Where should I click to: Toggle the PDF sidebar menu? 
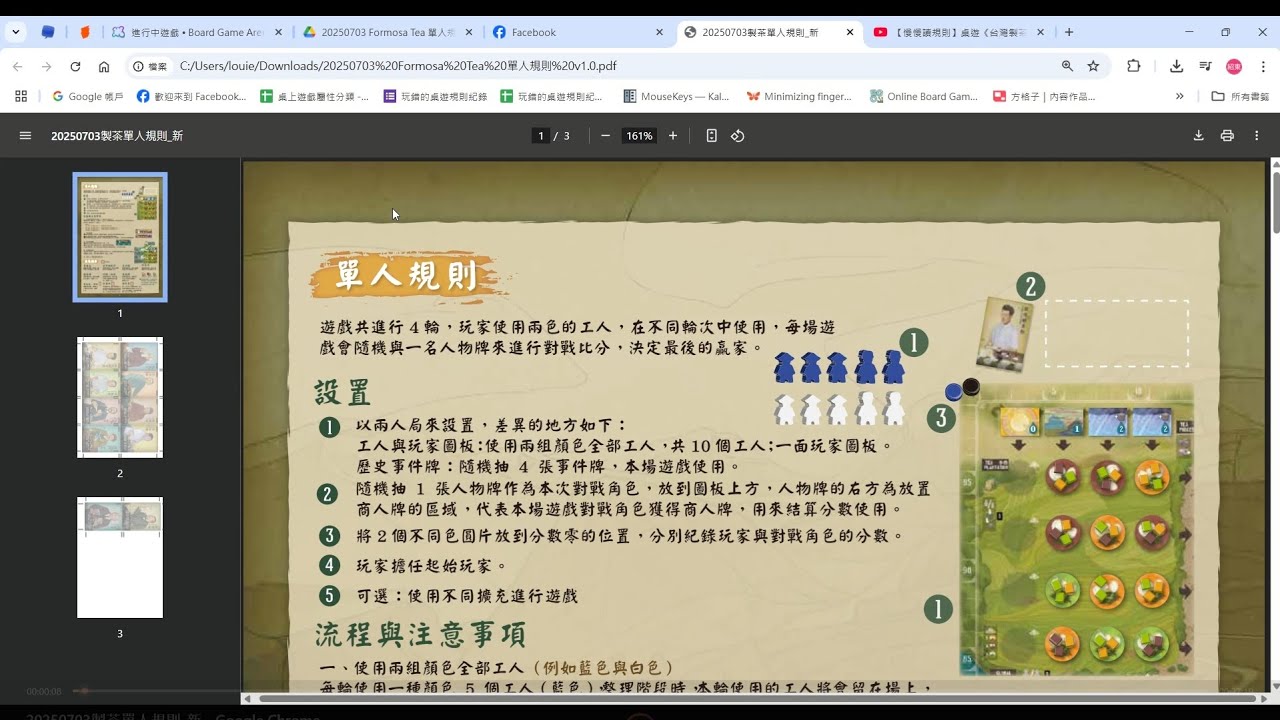(x=25, y=136)
